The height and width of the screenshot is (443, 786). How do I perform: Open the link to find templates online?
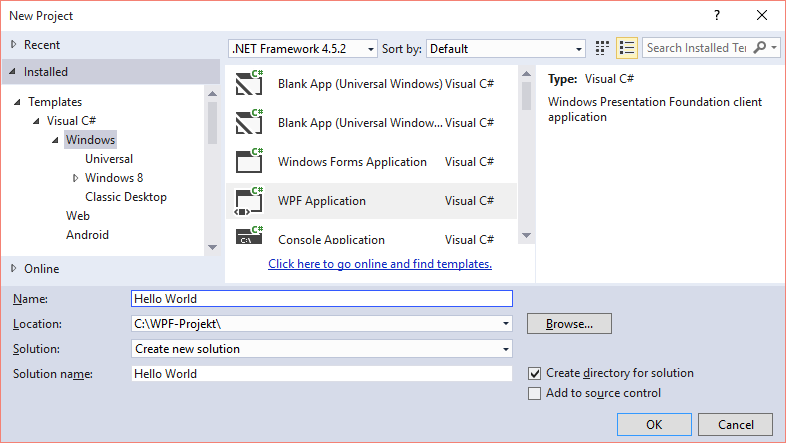tap(380, 264)
